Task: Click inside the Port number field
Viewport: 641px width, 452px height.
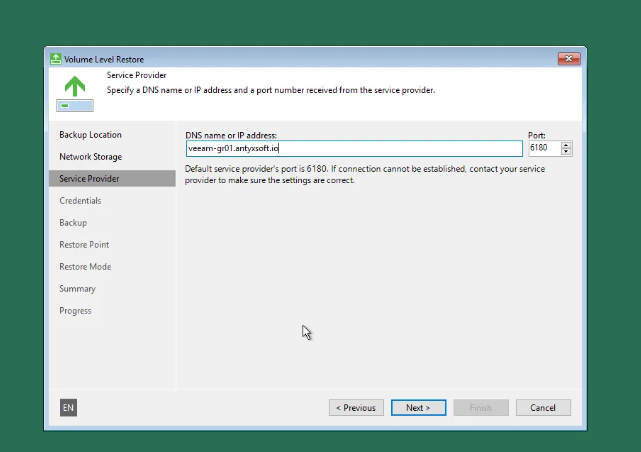Action: 543,148
